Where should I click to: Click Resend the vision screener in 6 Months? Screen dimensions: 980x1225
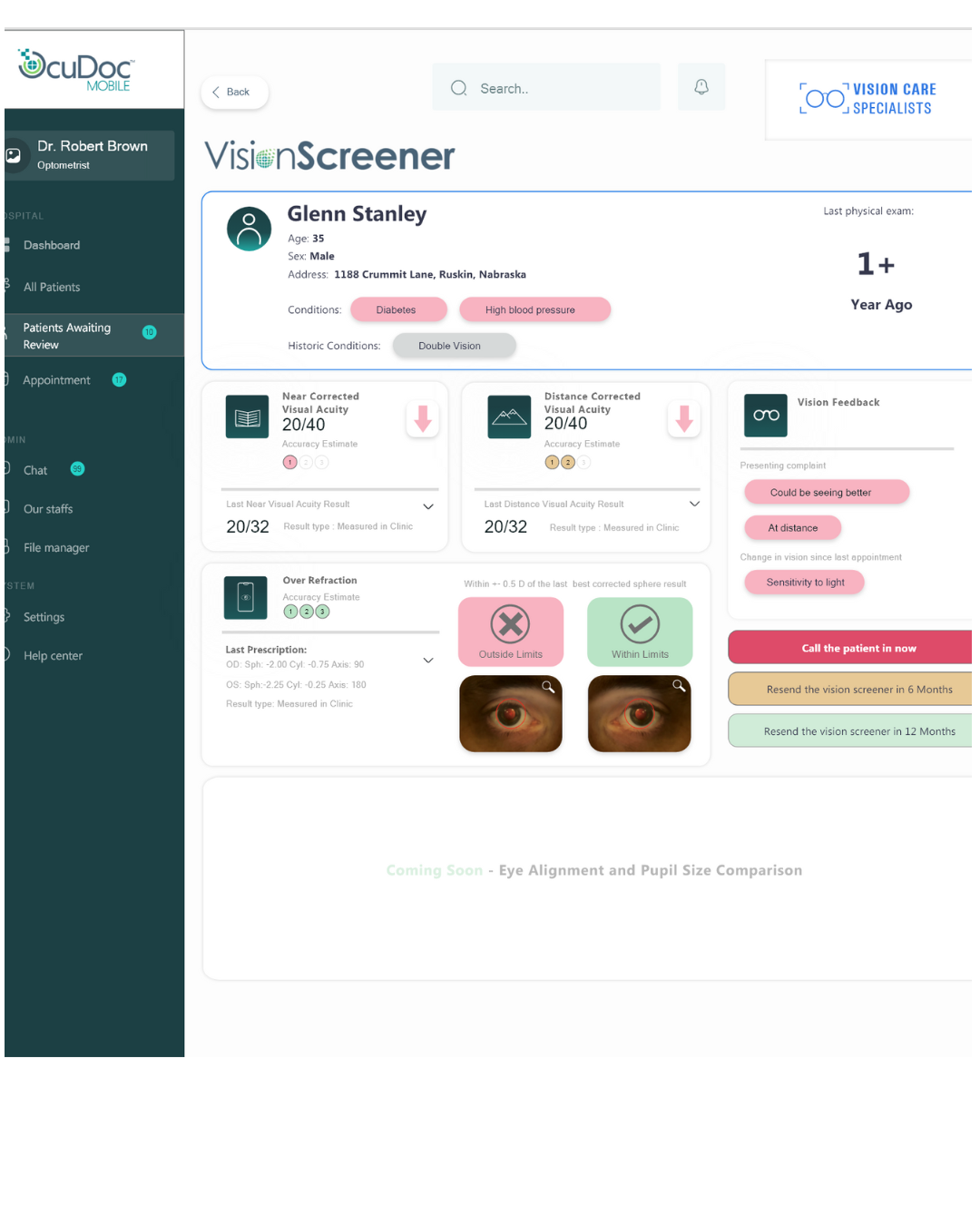(x=859, y=689)
